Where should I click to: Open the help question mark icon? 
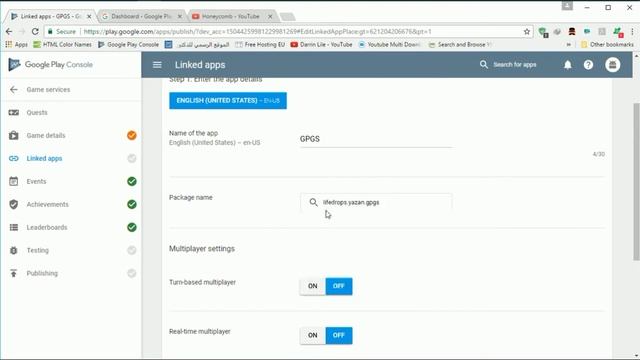tap(588, 64)
